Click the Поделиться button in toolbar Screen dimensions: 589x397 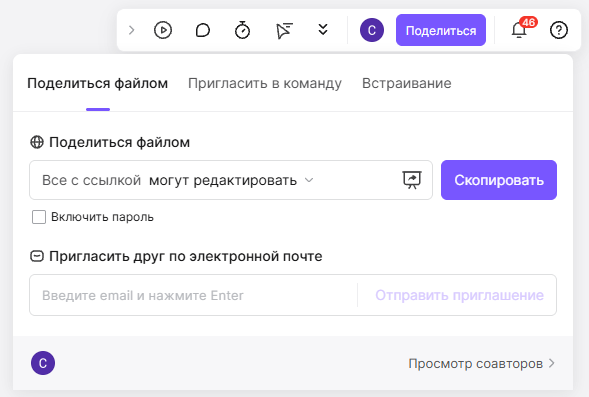[441, 30]
